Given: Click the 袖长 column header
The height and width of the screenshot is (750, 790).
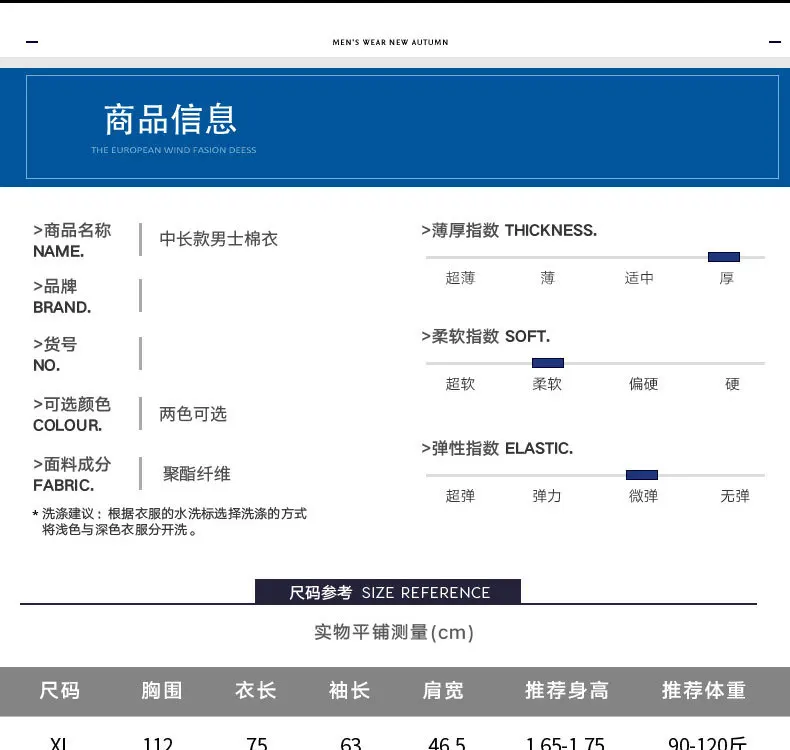Looking at the screenshot, I should [349, 691].
